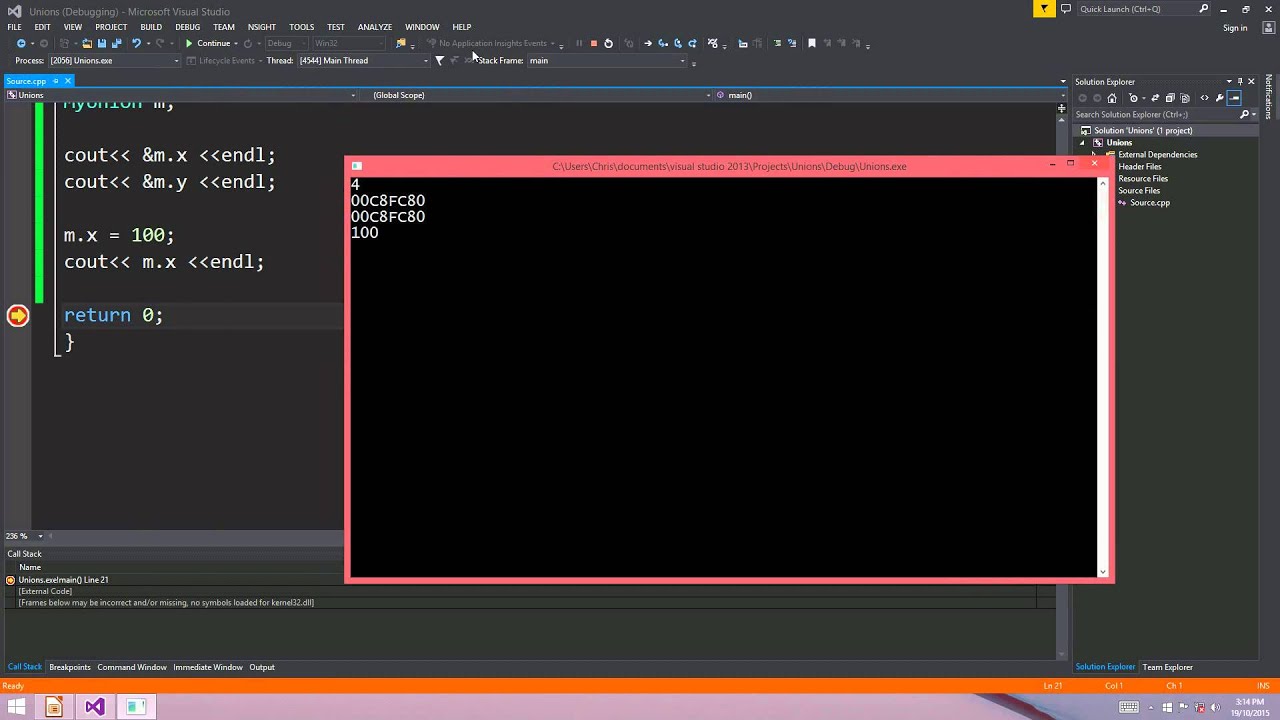Toggle the thread filter funnel icon
Viewport: 1280px width, 720px height.
[439, 61]
